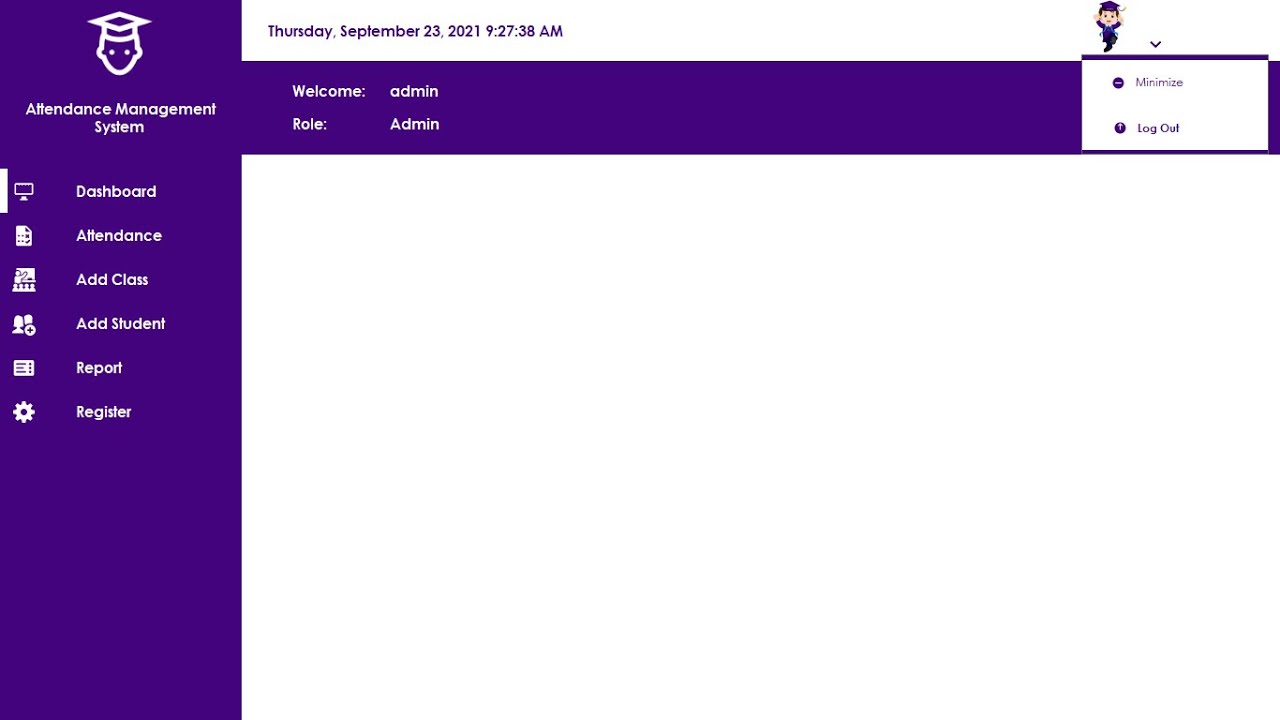Click the 'Role:' label
The height and width of the screenshot is (720, 1280).
[x=309, y=124]
